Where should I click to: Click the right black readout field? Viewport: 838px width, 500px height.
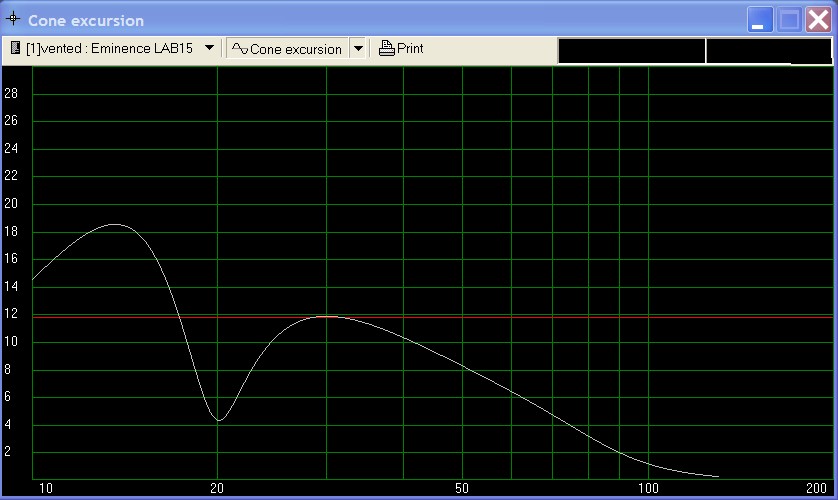[768, 51]
